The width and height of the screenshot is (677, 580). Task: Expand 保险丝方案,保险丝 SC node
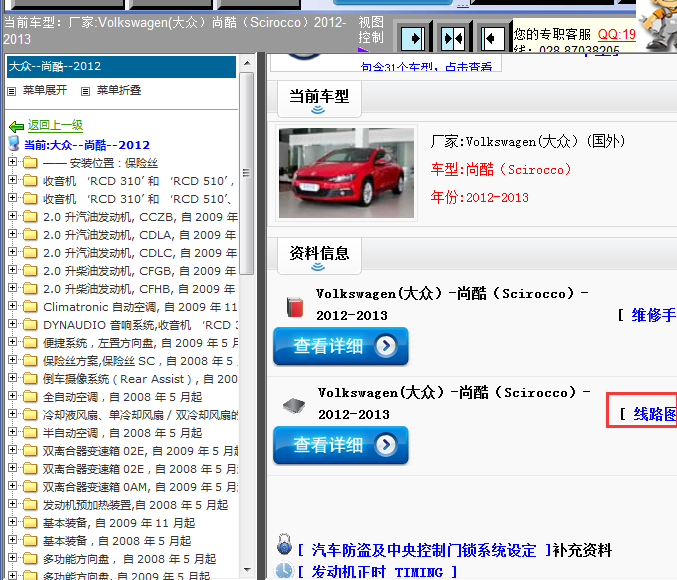13,360
